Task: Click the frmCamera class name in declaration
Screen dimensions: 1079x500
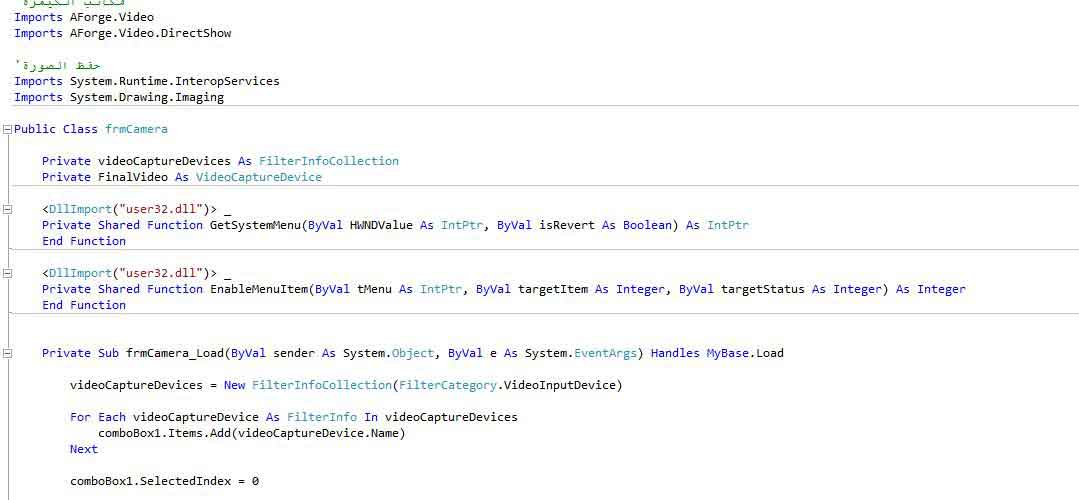Action: [136, 129]
